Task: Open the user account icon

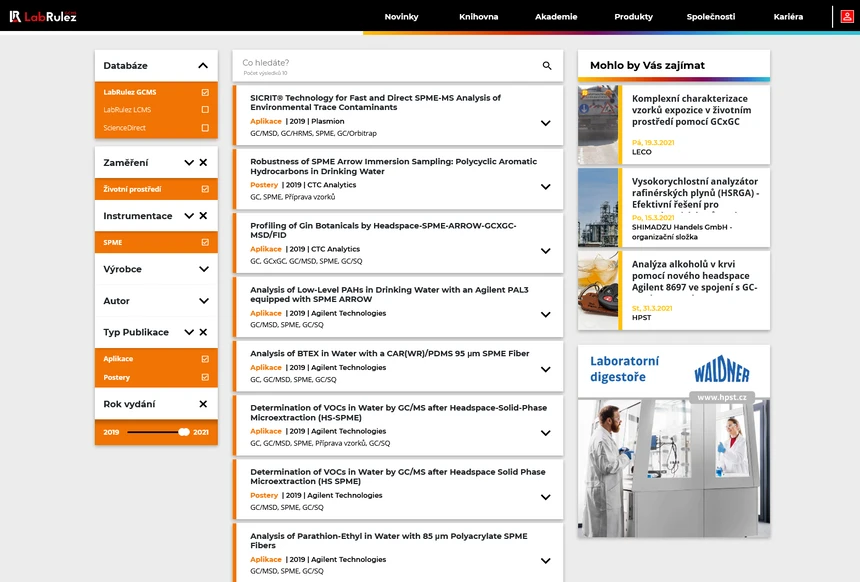Action: coord(847,17)
